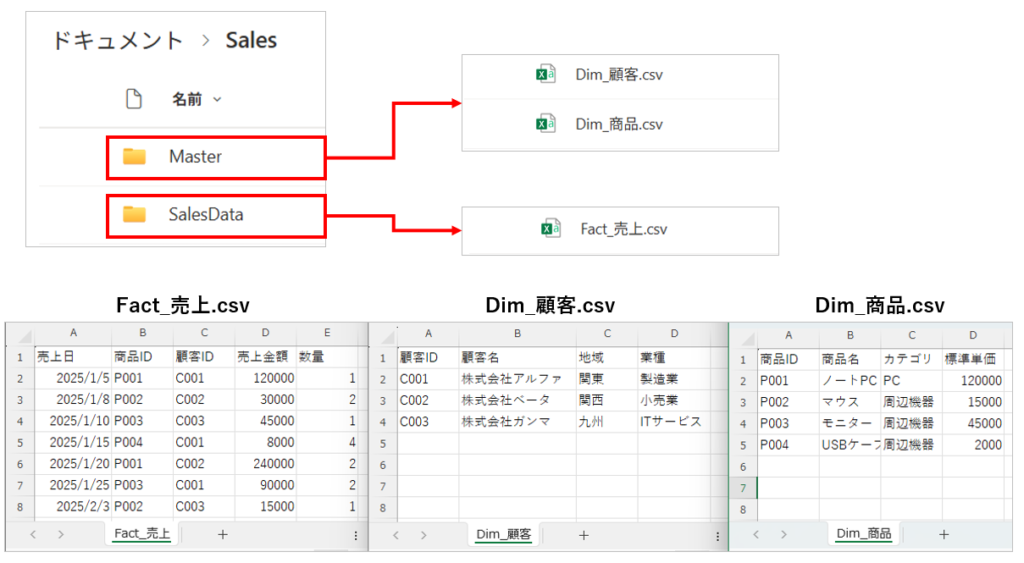This screenshot has width=1024, height=563.
Task: Click the Sales breadcrumb folder name
Action: (251, 41)
